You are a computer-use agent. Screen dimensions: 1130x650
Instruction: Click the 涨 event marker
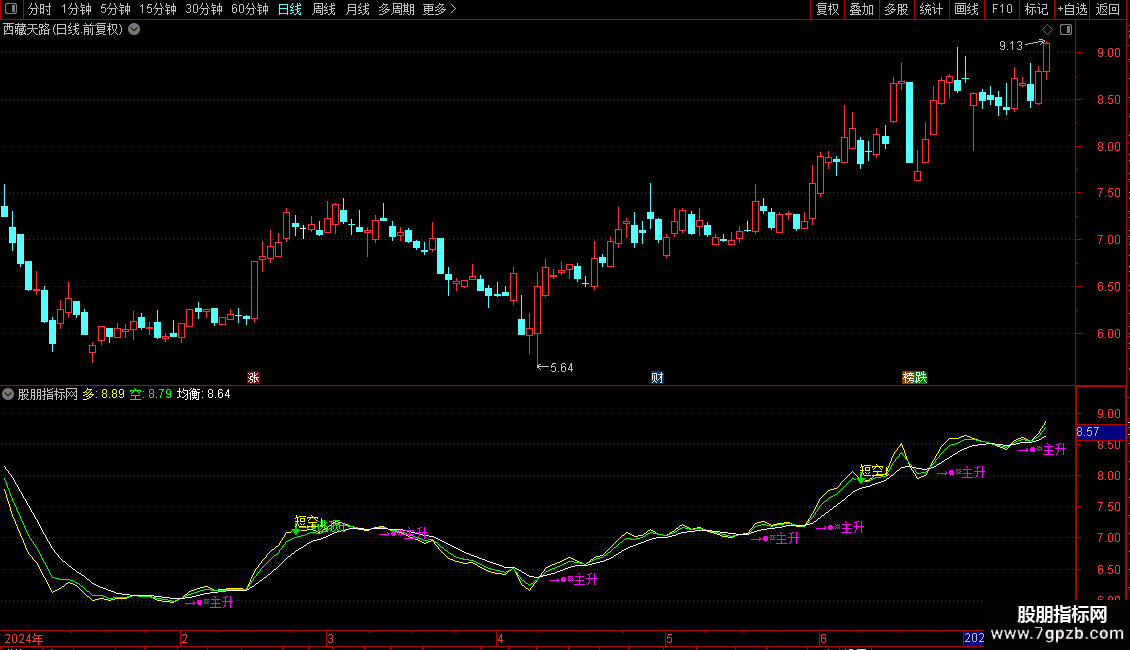coord(253,378)
